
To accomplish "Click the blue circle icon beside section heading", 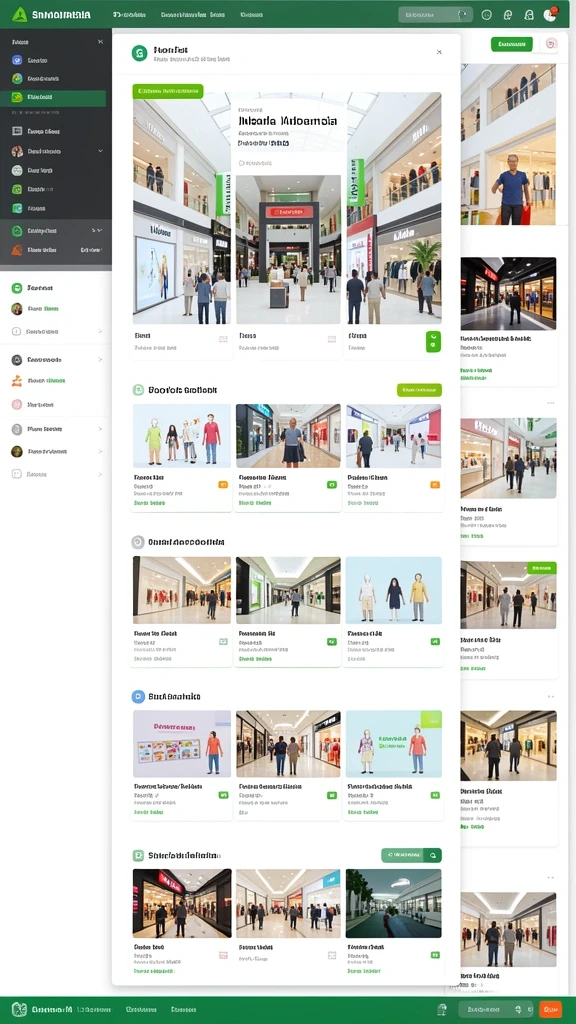I will [138, 697].
